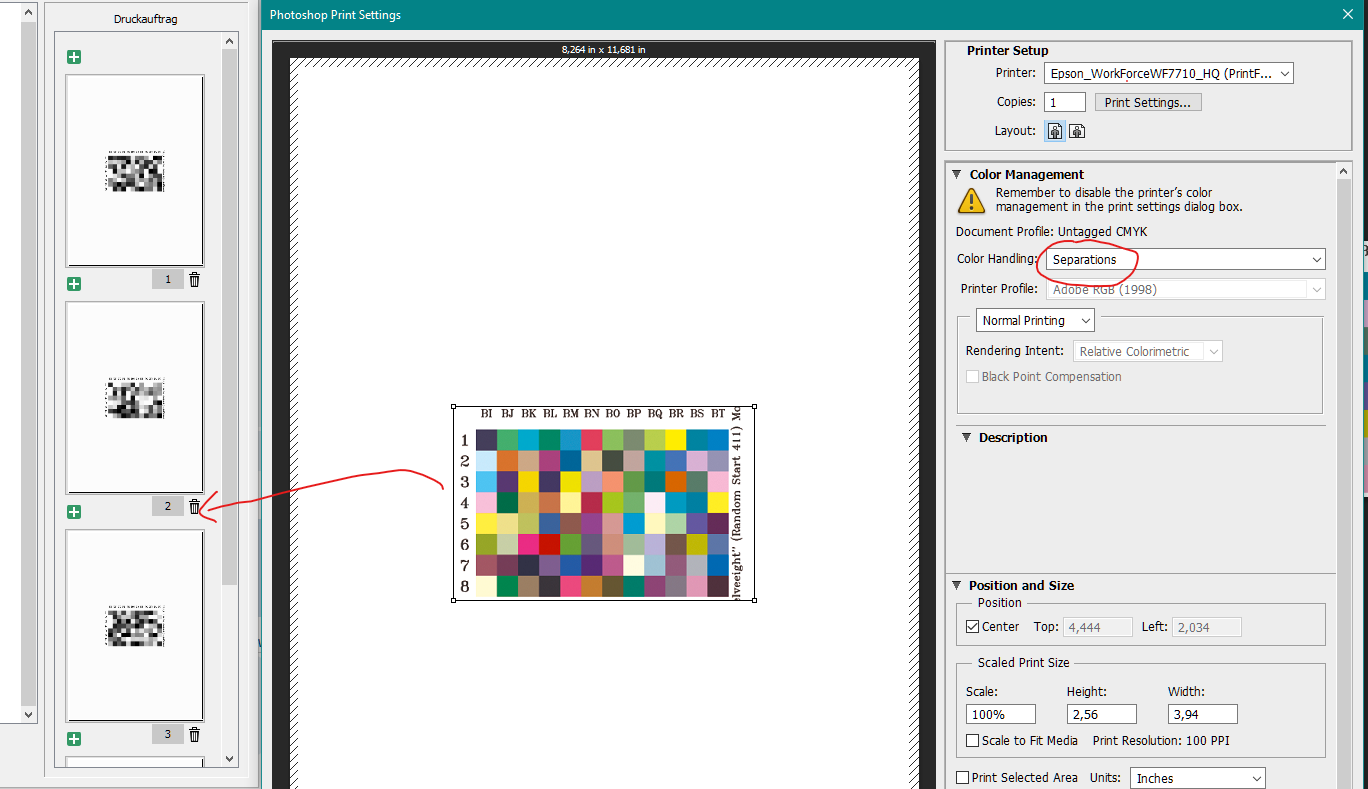Enable Scale to Fit Media
The width and height of the screenshot is (1368, 789).
[973, 741]
